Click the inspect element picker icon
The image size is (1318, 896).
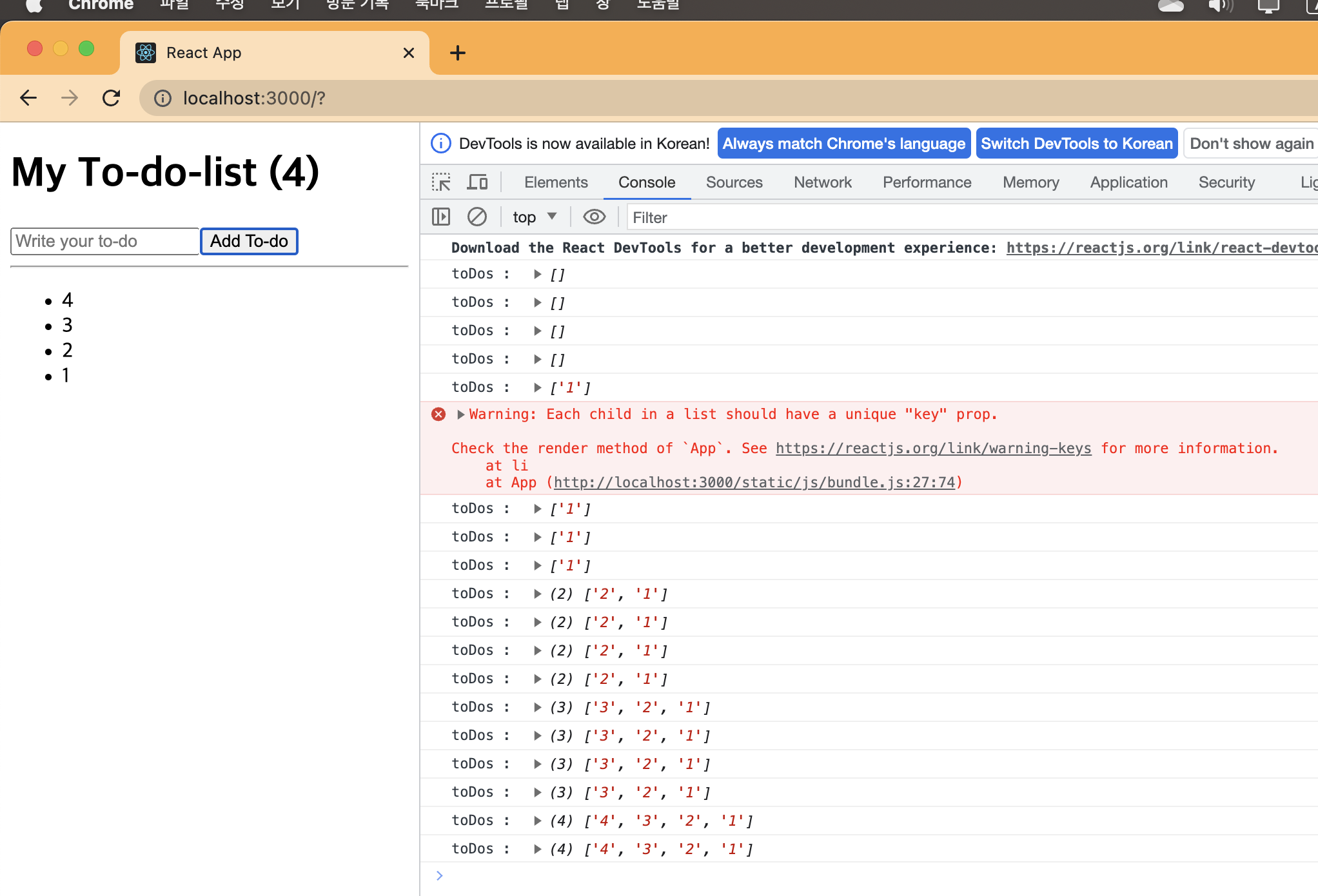coord(441,182)
